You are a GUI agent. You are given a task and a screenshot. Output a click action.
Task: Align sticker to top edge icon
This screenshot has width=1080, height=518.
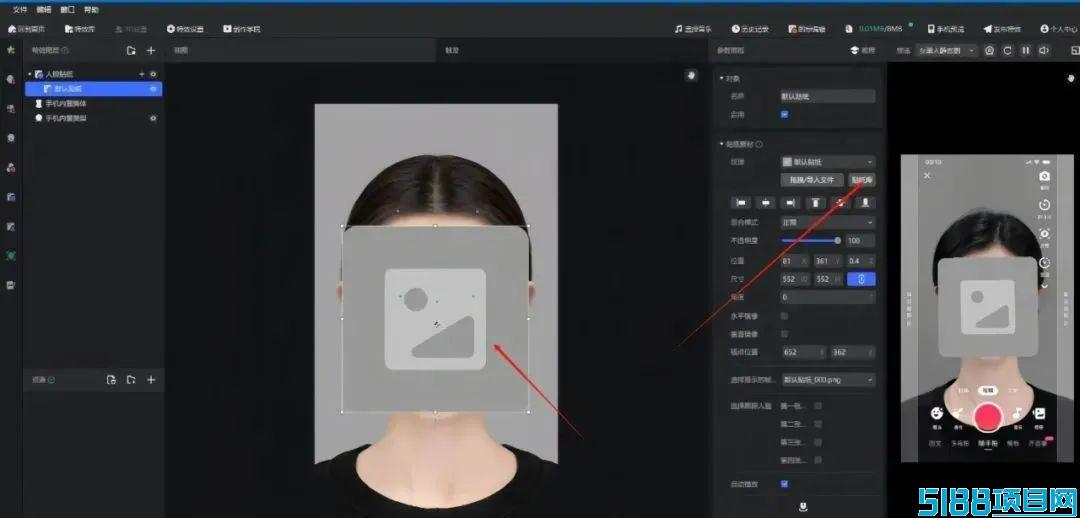click(x=816, y=203)
